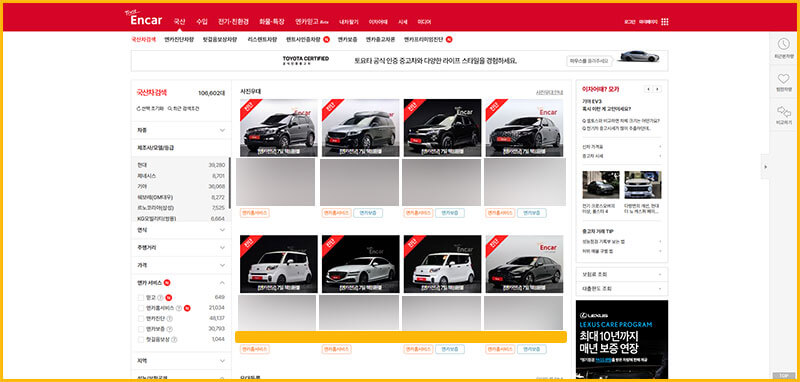Open the Toyota Certified banner
The height and width of the screenshot is (382, 800).
tap(399, 61)
